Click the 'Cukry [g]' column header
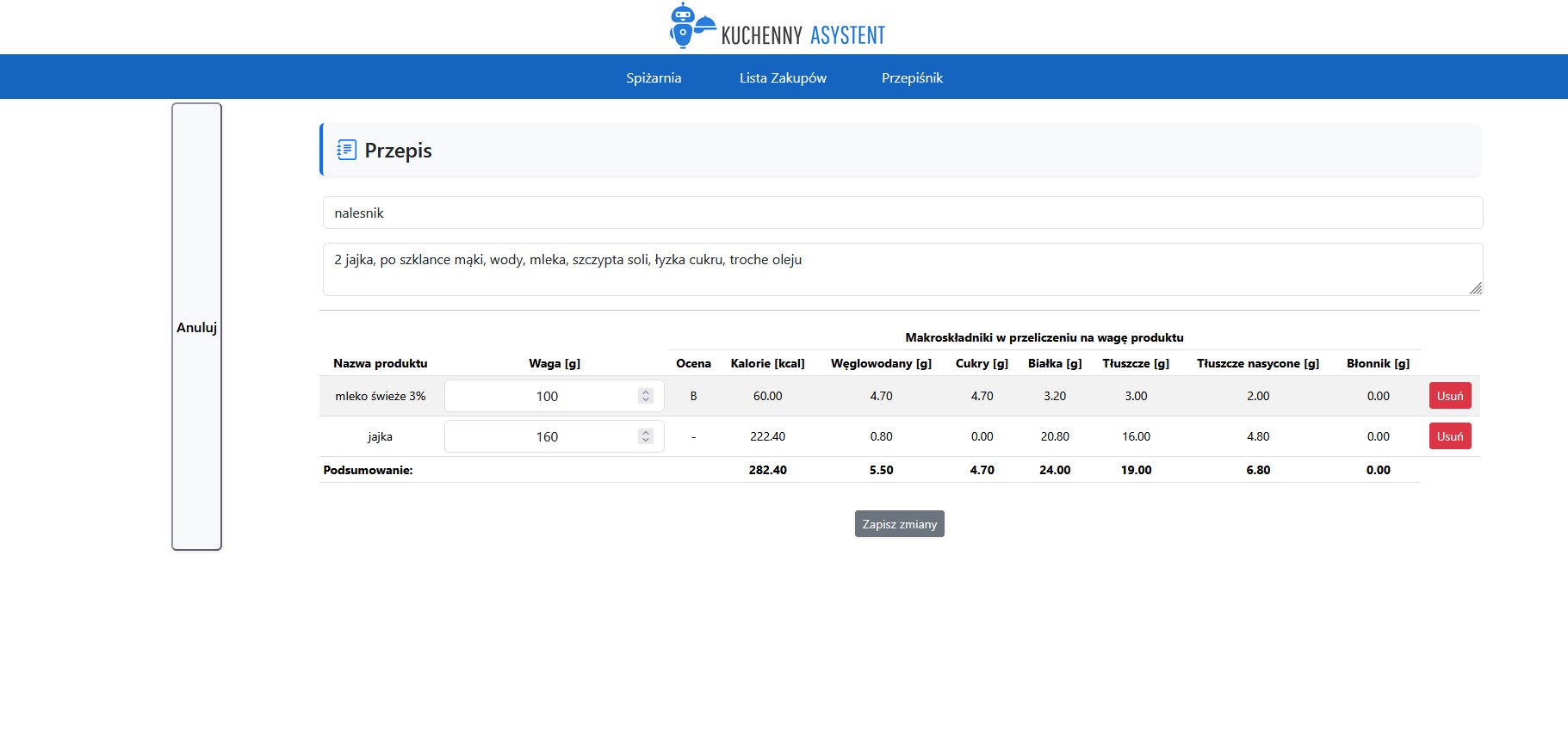 [x=982, y=363]
